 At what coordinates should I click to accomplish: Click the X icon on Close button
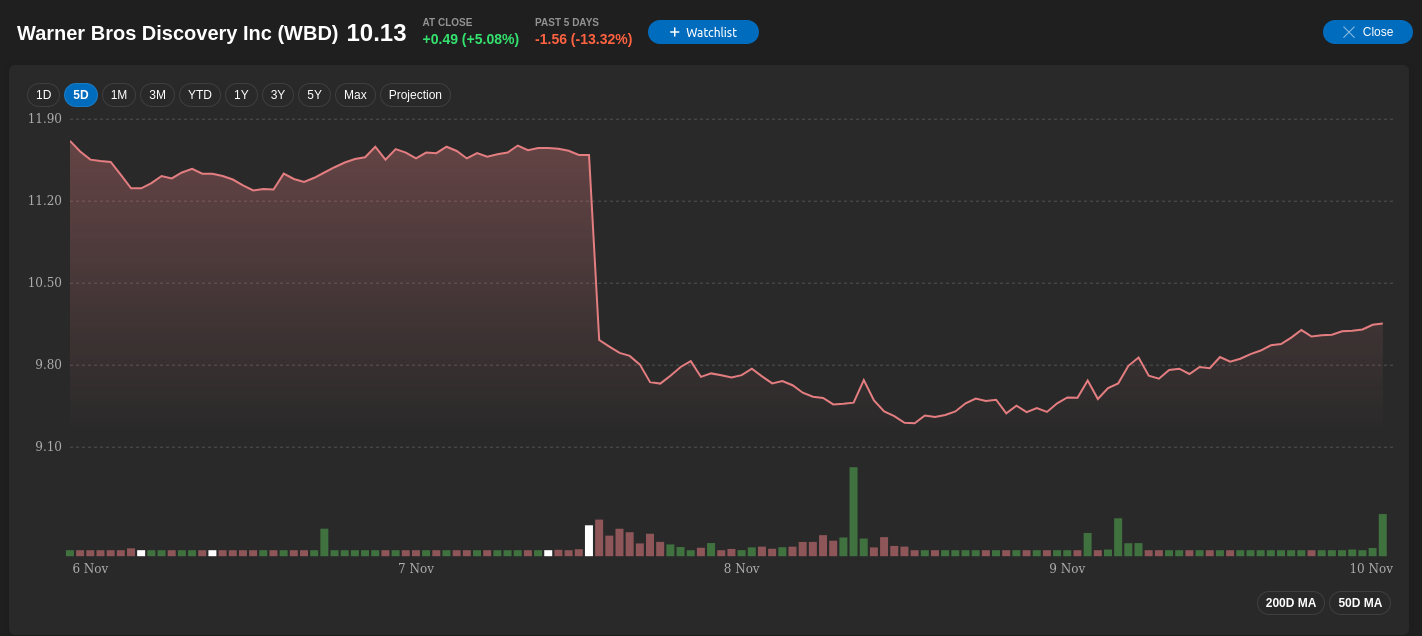click(1349, 32)
